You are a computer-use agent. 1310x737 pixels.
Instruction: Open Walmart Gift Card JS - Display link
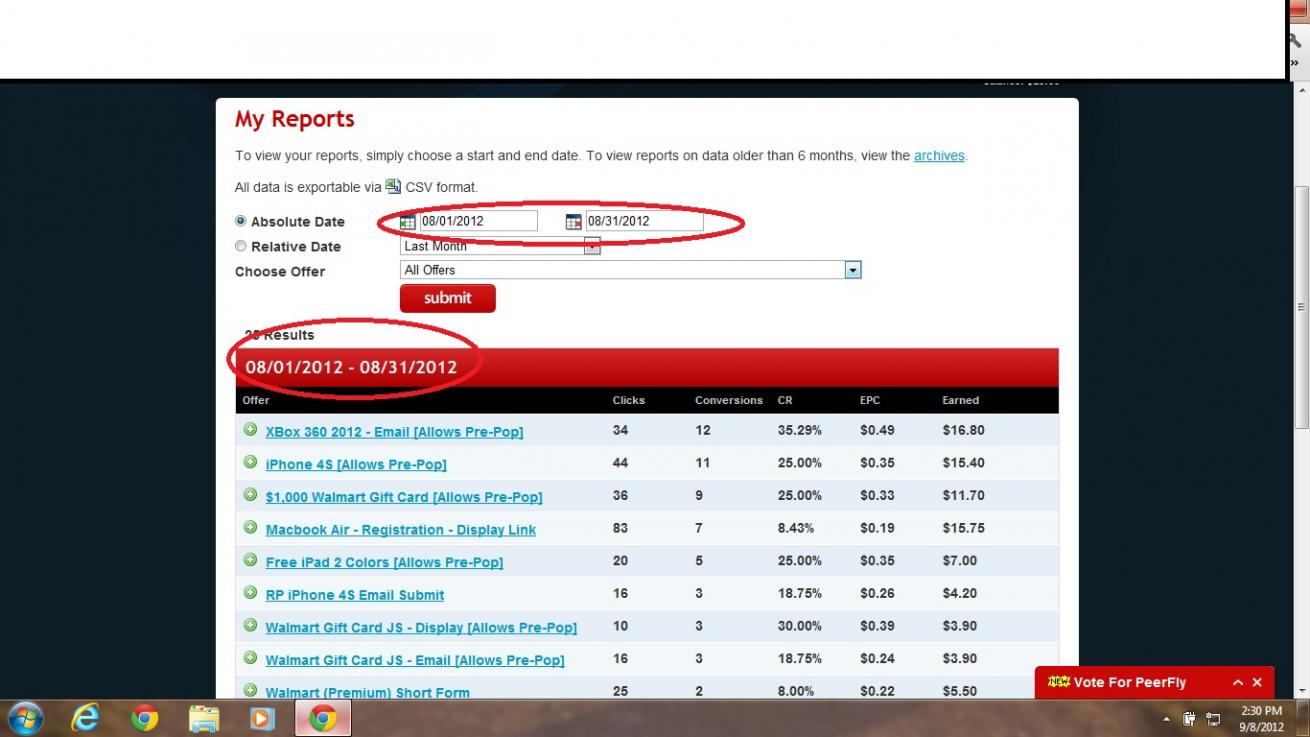click(x=421, y=628)
